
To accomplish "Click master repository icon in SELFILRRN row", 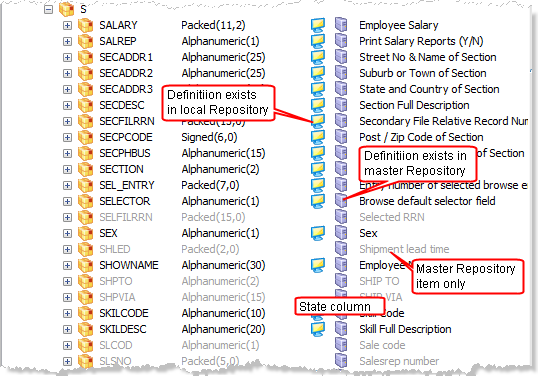I will point(341,217).
